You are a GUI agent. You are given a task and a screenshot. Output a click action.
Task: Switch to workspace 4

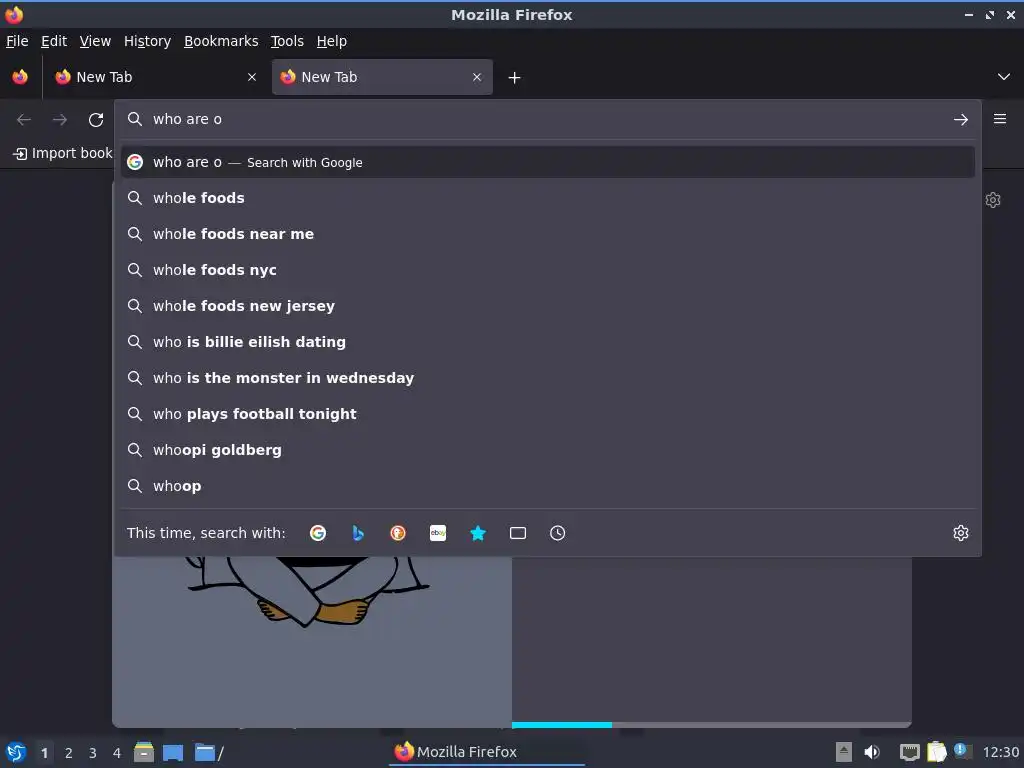click(x=117, y=753)
